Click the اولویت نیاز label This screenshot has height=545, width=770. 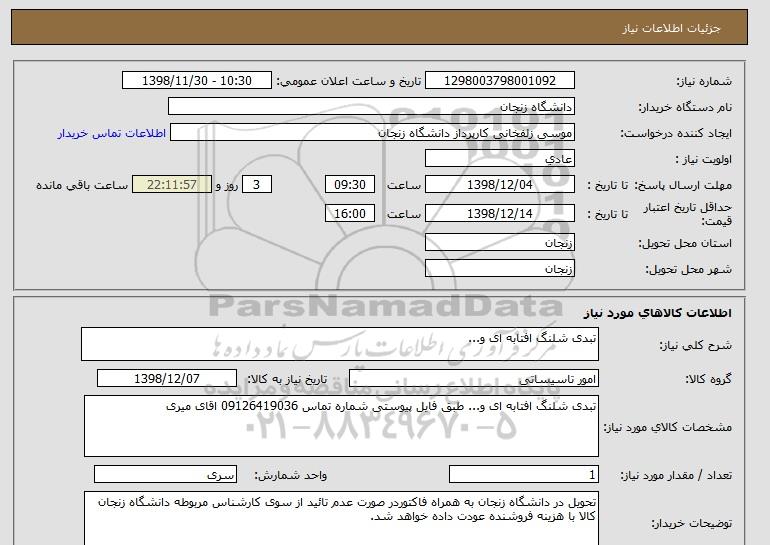pyautogui.click(x=704, y=159)
